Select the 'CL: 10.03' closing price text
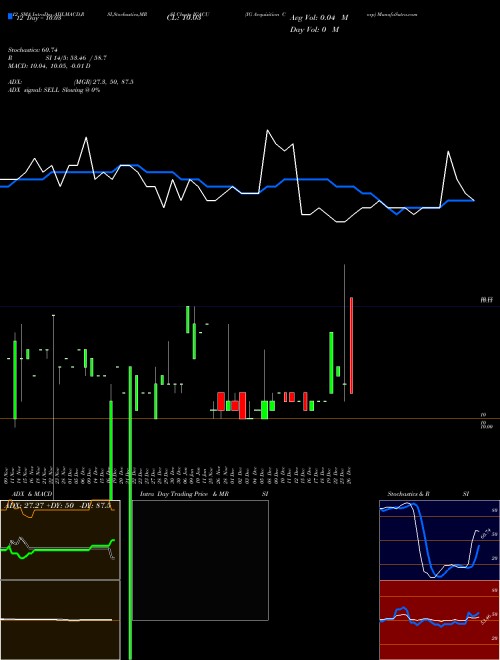Screen dimensions: 500x660 (184, 18)
